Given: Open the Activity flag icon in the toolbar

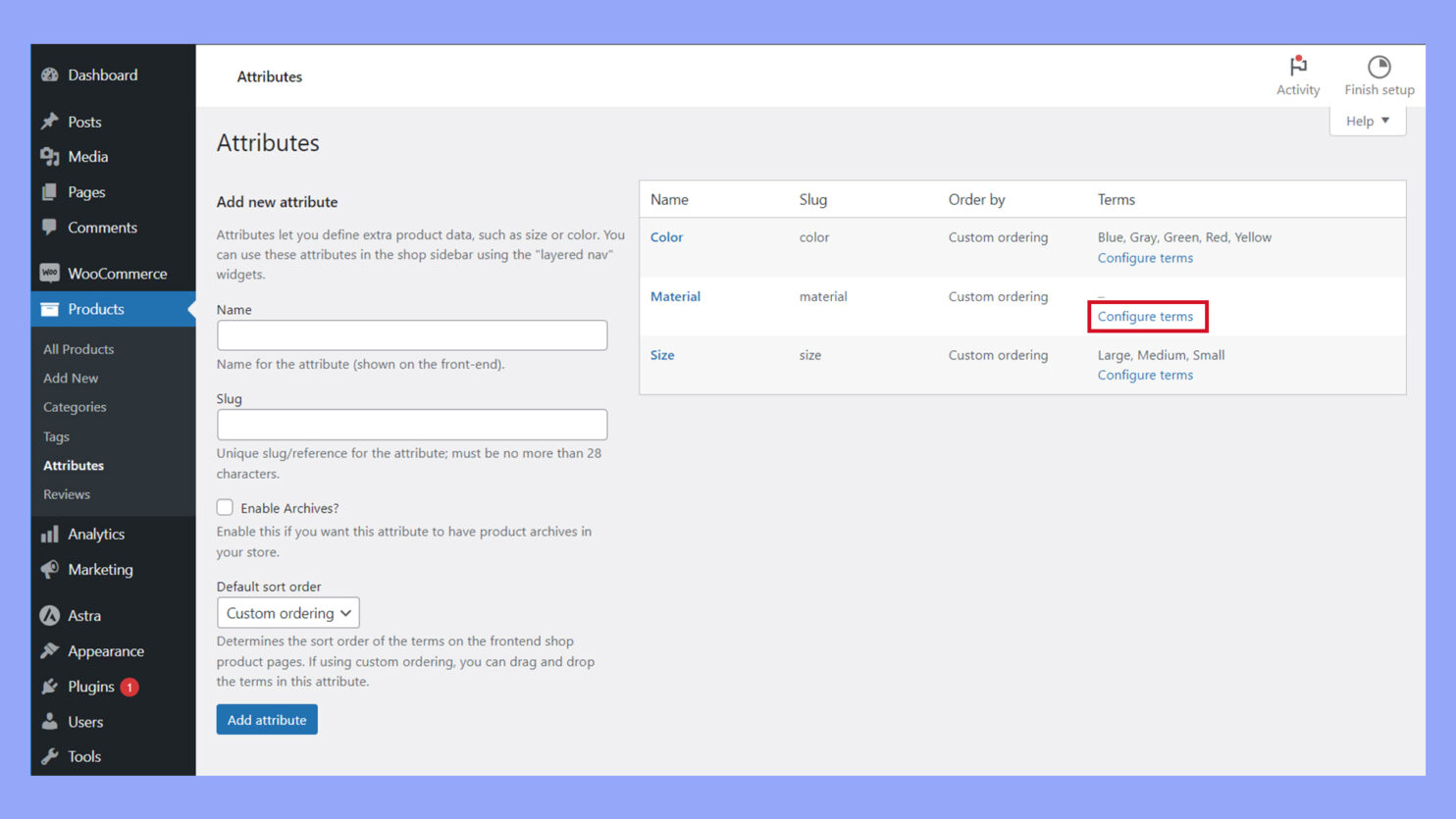Looking at the screenshot, I should [x=1298, y=67].
